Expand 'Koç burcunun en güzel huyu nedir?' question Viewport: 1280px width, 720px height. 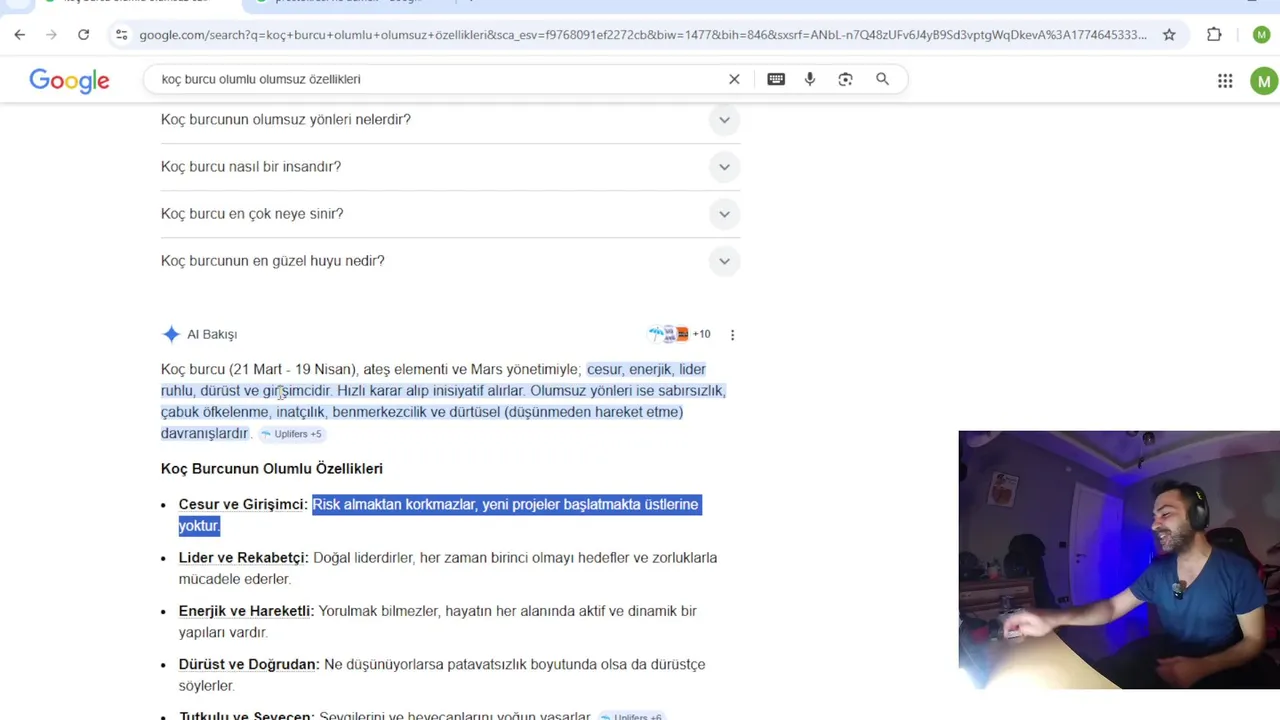click(450, 261)
